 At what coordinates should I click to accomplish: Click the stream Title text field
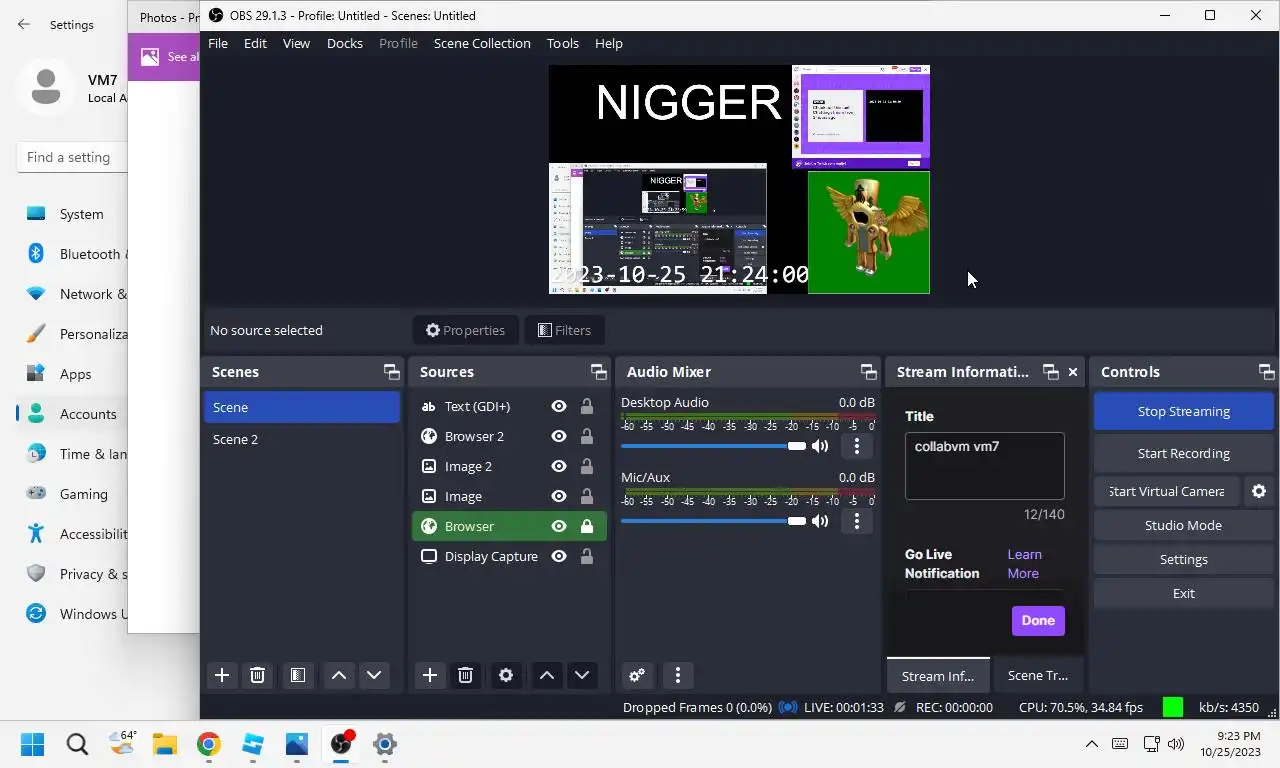(984, 466)
